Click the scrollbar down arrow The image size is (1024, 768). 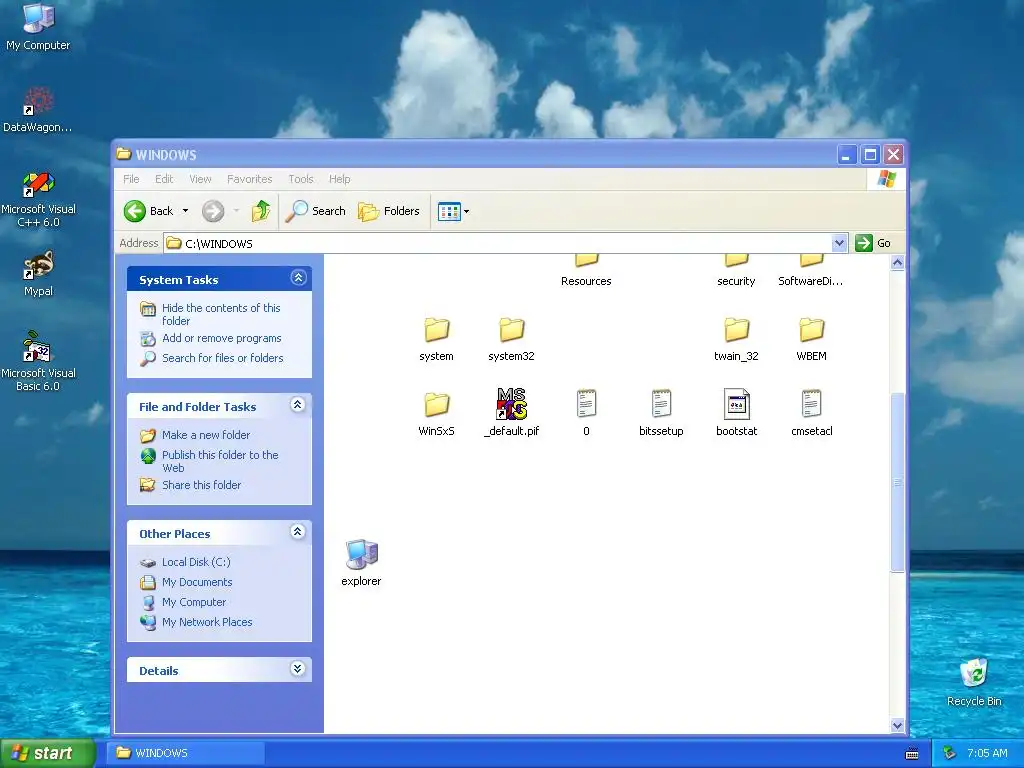897,725
